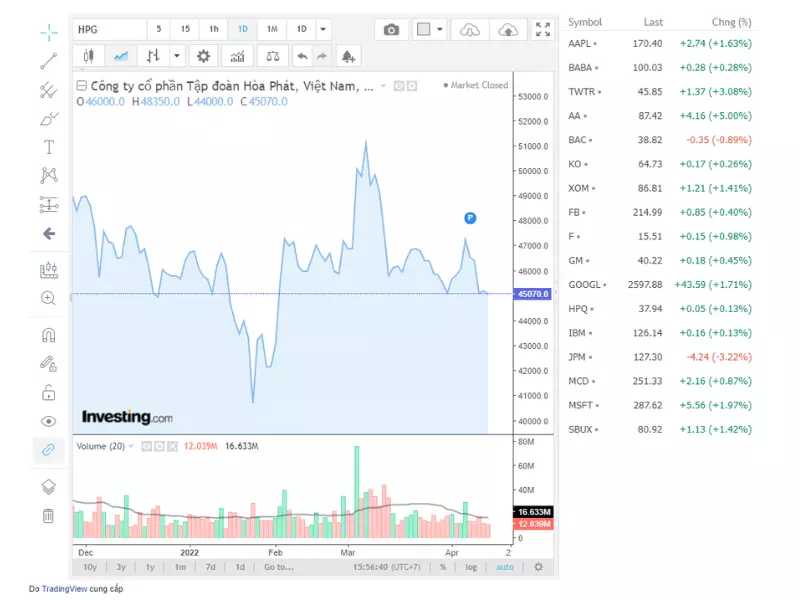This screenshot has height=600, width=800.
Task: Select the 15 minute interval
Action: pos(185,29)
